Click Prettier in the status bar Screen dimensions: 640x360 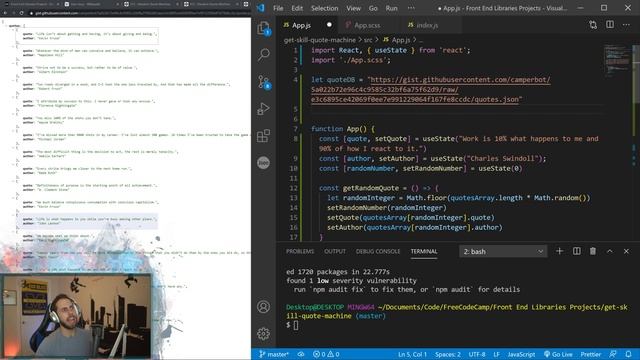click(591, 354)
